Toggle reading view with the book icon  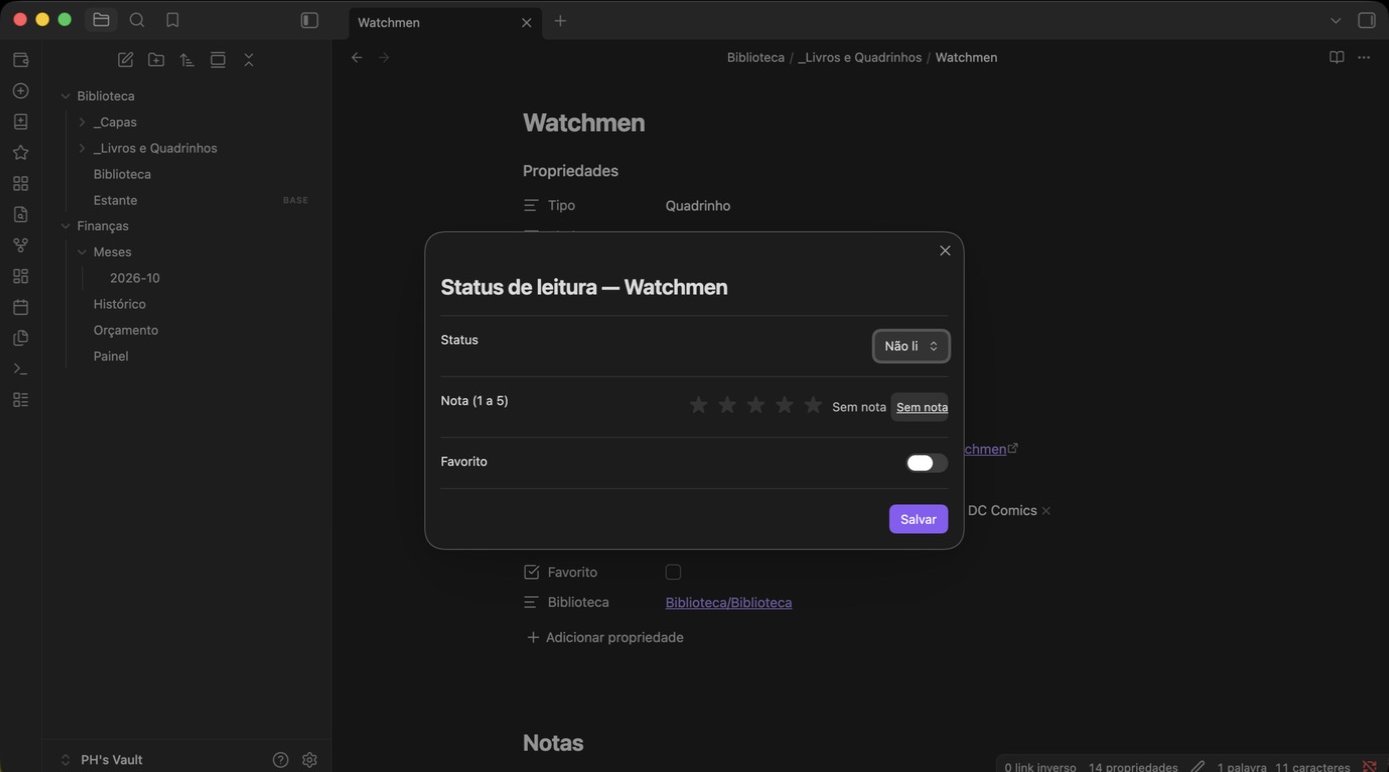1336,57
